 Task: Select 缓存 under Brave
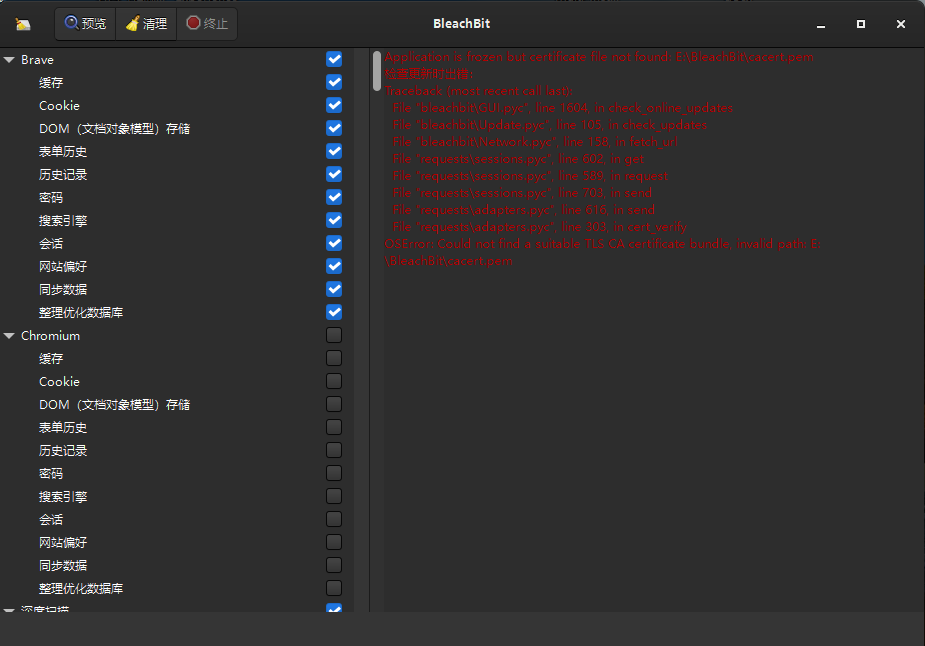click(x=51, y=83)
